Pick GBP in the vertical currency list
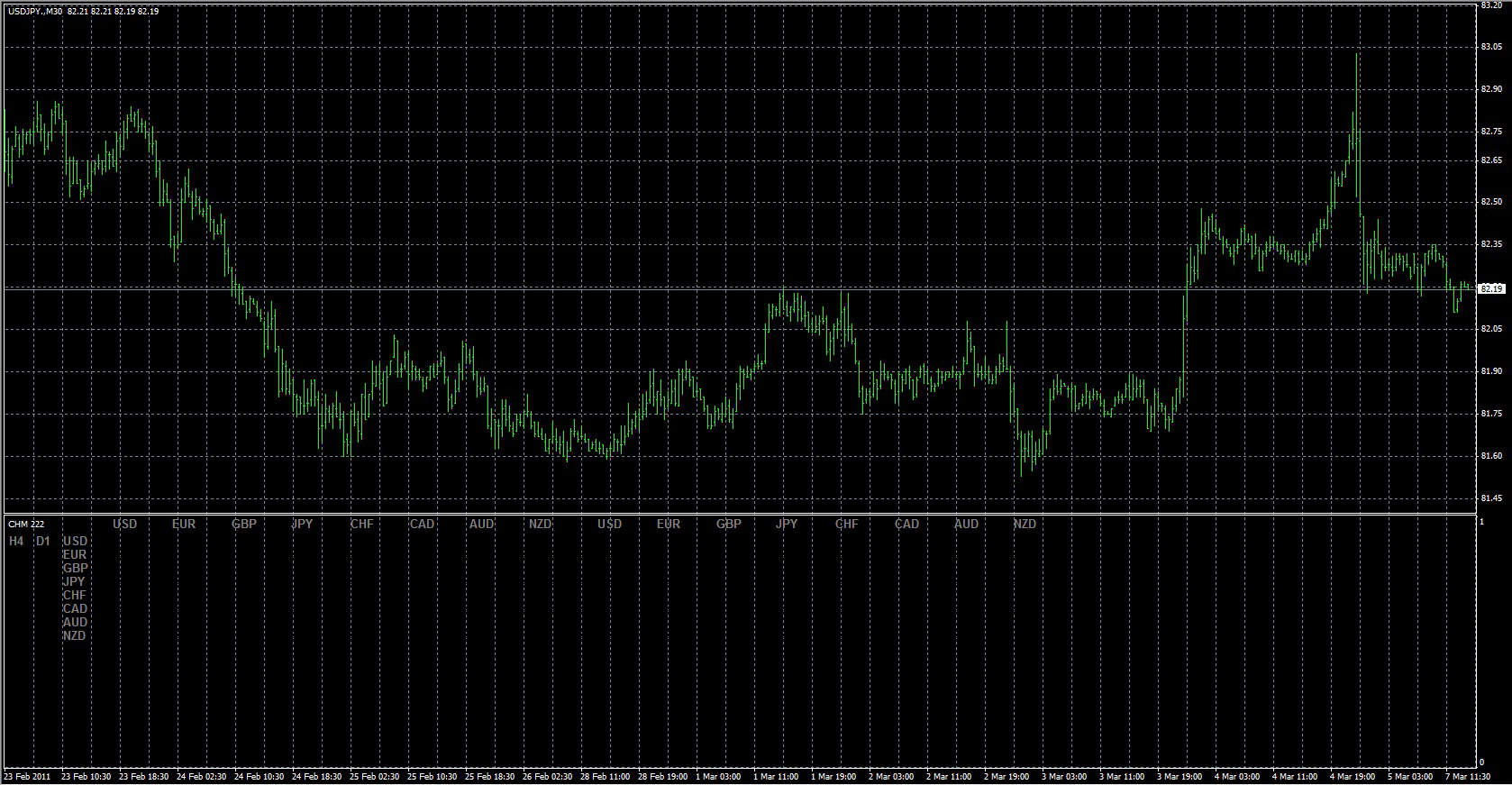This screenshot has height=785, width=1512. coord(76,568)
